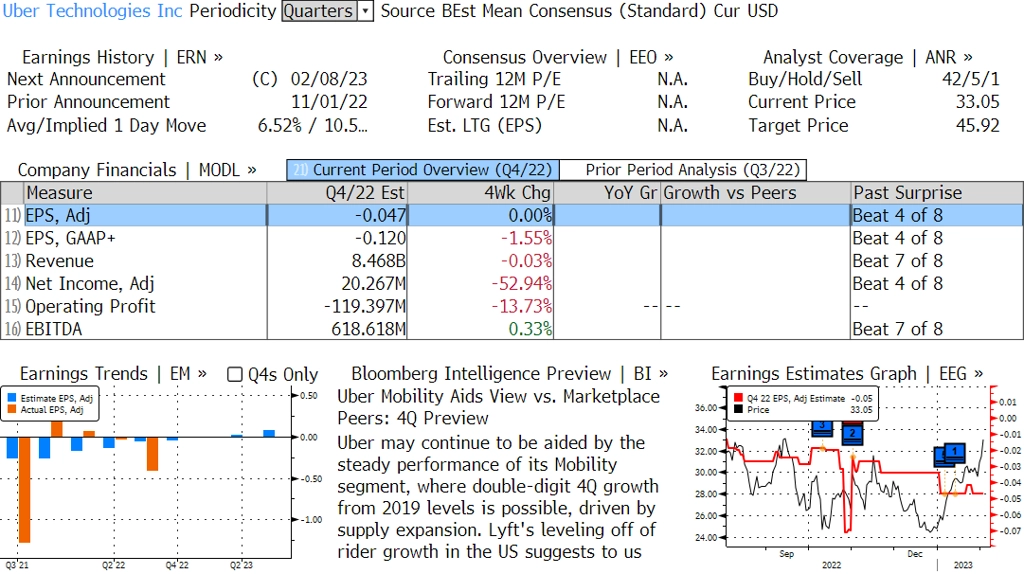Image resolution: width=1024 pixels, height=574 pixels.
Task: Open Bloomberg Intelligence Preview BI link
Action: 509,374
